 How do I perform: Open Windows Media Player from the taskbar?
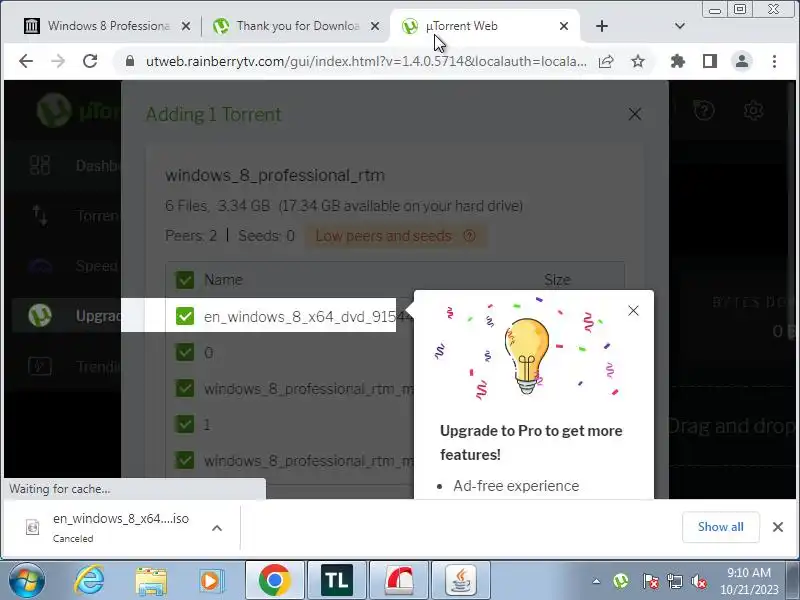click(x=210, y=581)
